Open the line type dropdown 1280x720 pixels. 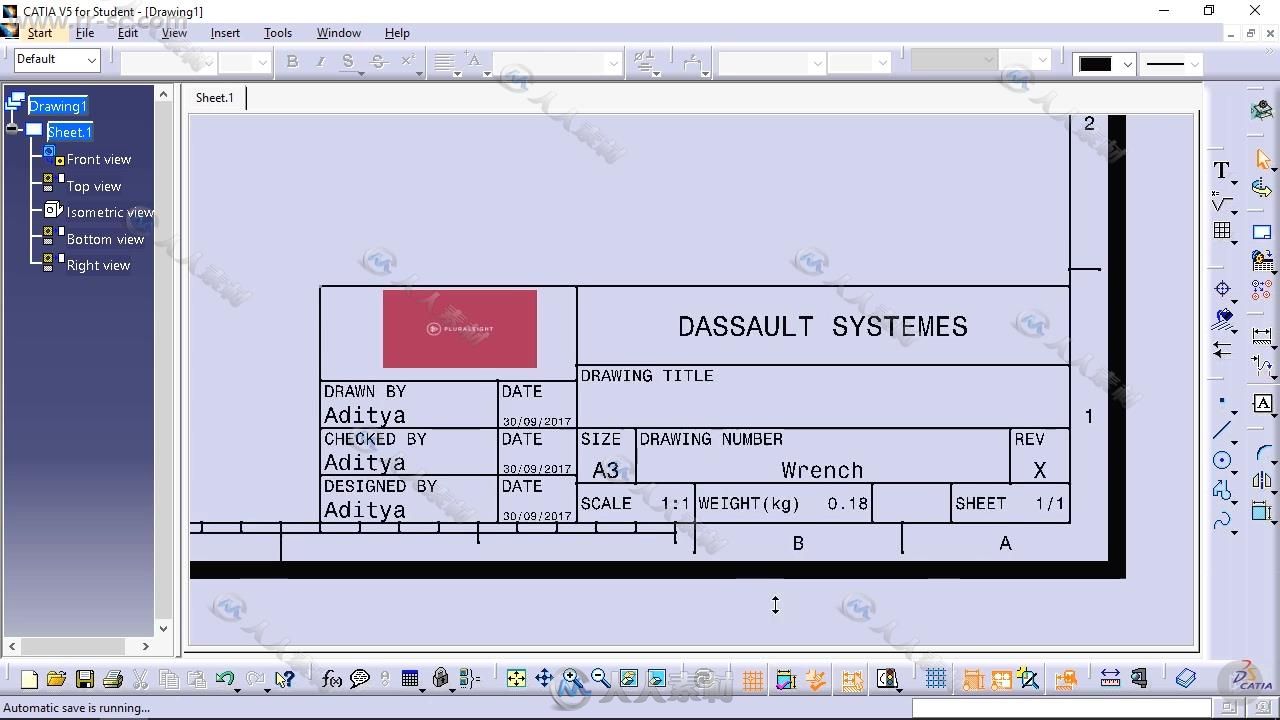pyautogui.click(x=1172, y=64)
